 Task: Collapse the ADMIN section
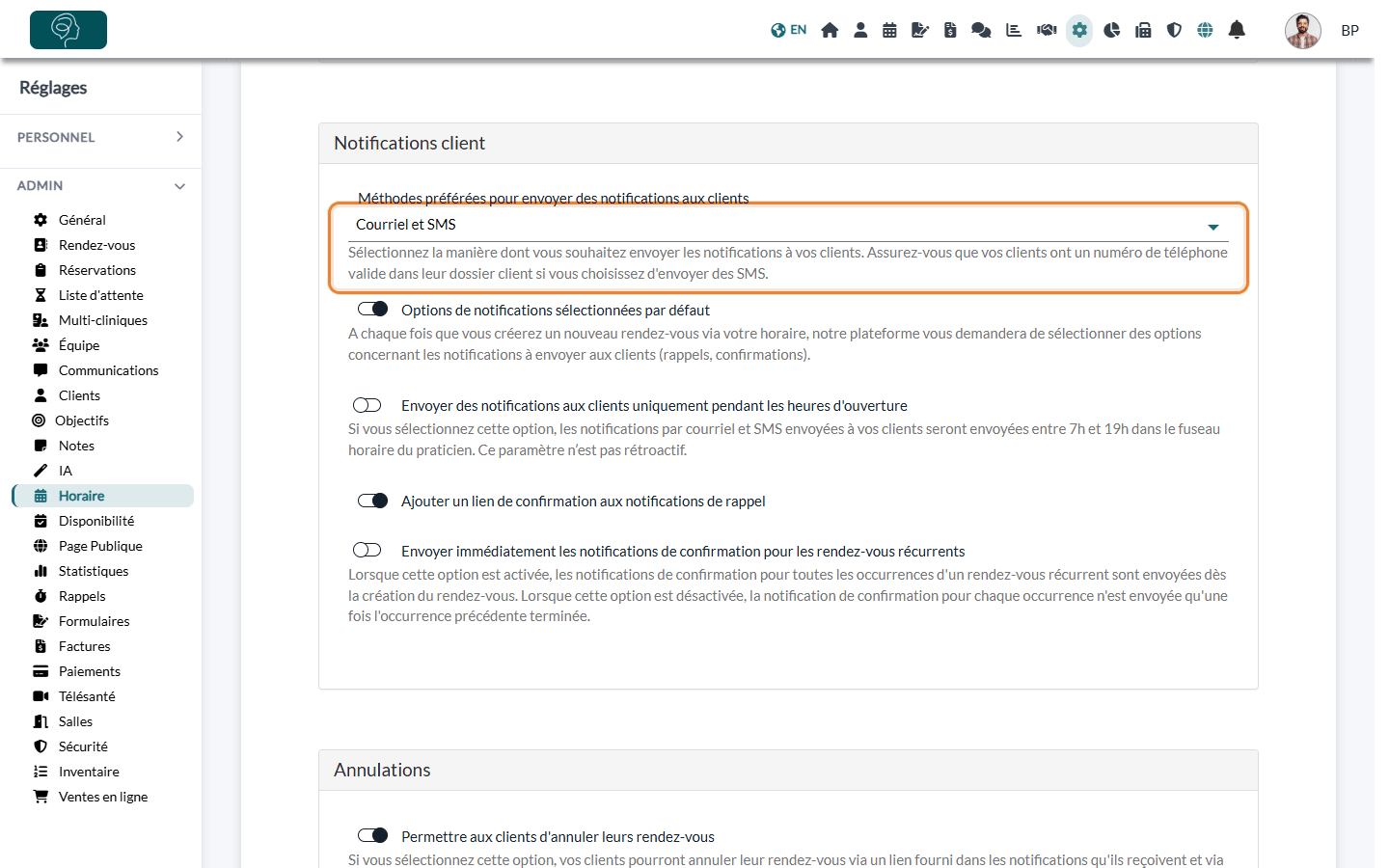(100, 185)
